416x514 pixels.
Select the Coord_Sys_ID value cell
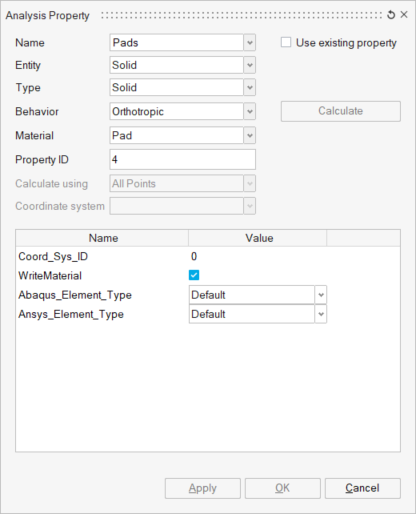257,256
